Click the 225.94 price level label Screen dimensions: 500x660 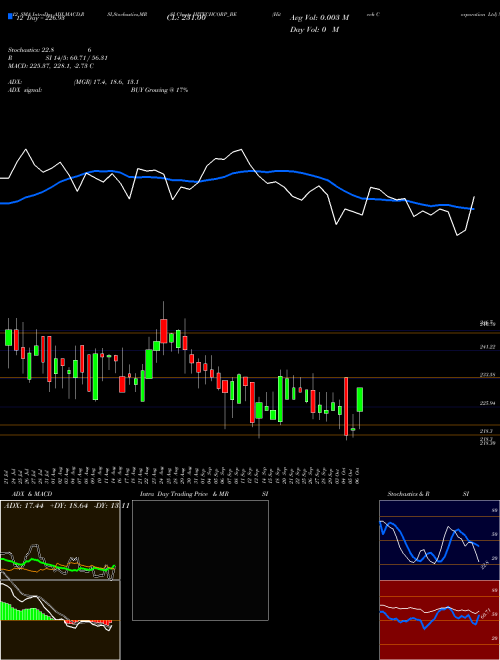tap(487, 403)
